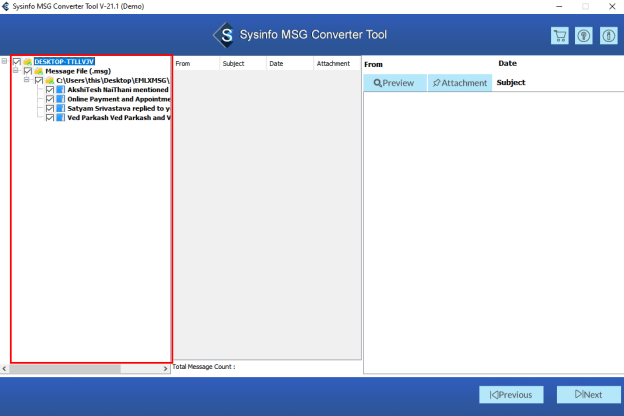Click the folder icon beside C:\Users\this path
The image size is (624, 416).
(x=50, y=80)
